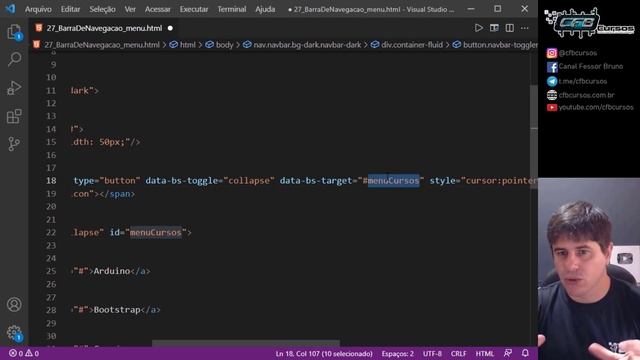Click the word Bootstrap on line 28
640x360 pixels.
pos(117,310)
